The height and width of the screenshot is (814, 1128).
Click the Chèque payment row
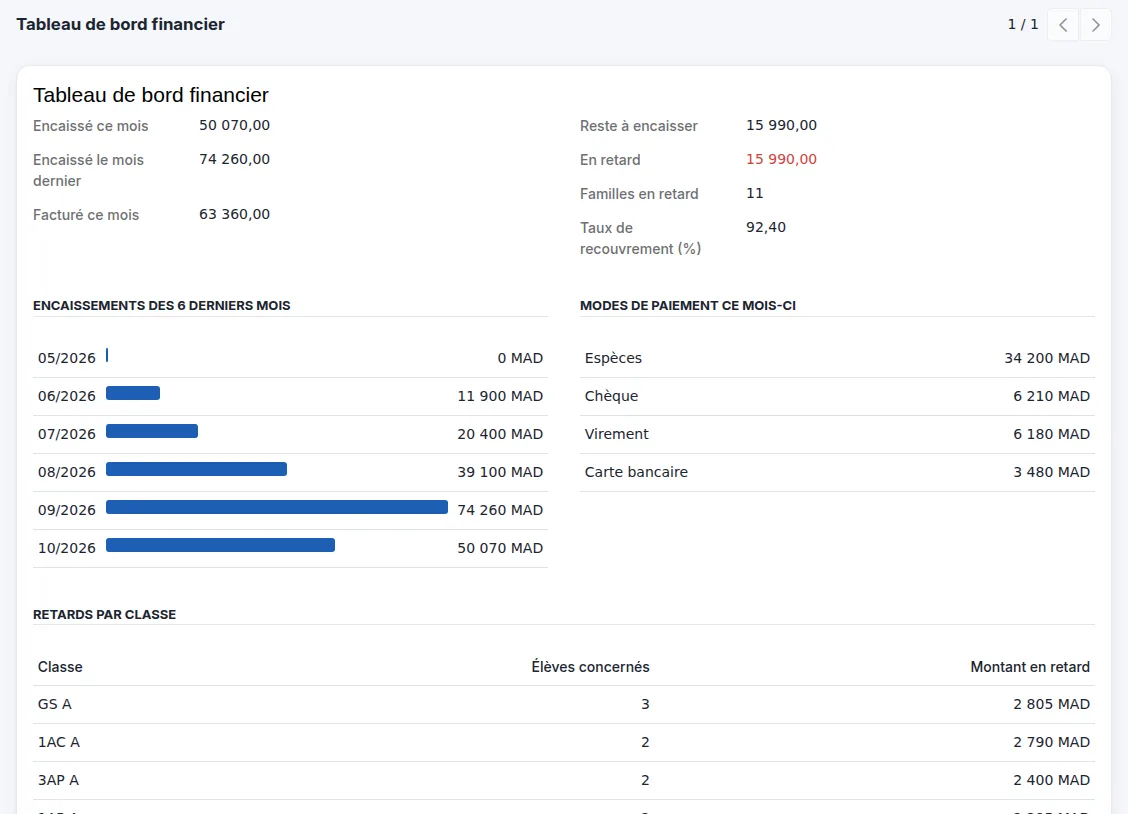[837, 396]
